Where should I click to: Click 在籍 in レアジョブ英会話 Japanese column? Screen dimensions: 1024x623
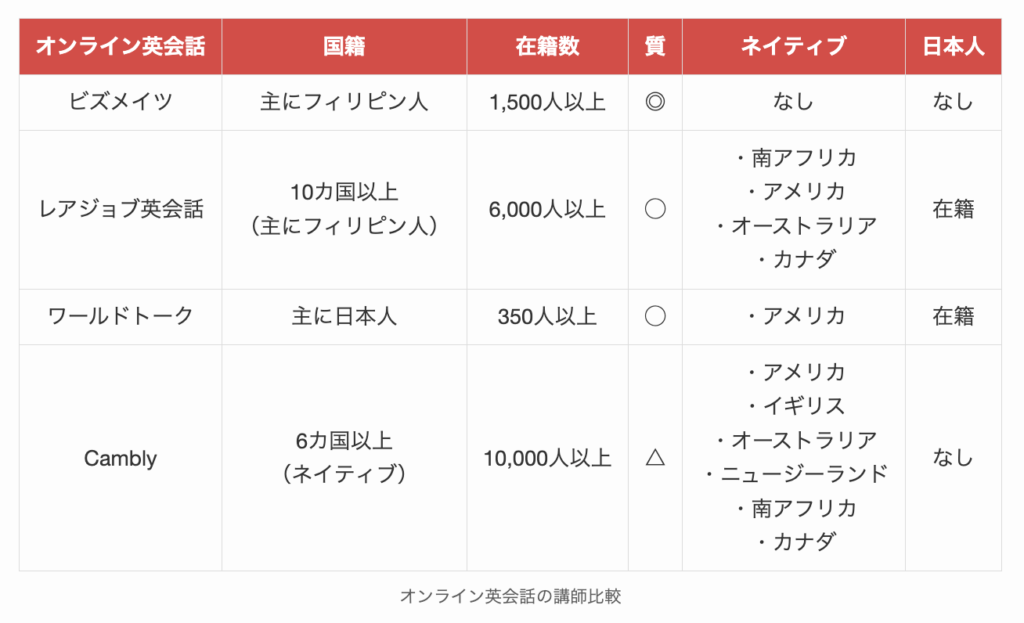coord(953,209)
